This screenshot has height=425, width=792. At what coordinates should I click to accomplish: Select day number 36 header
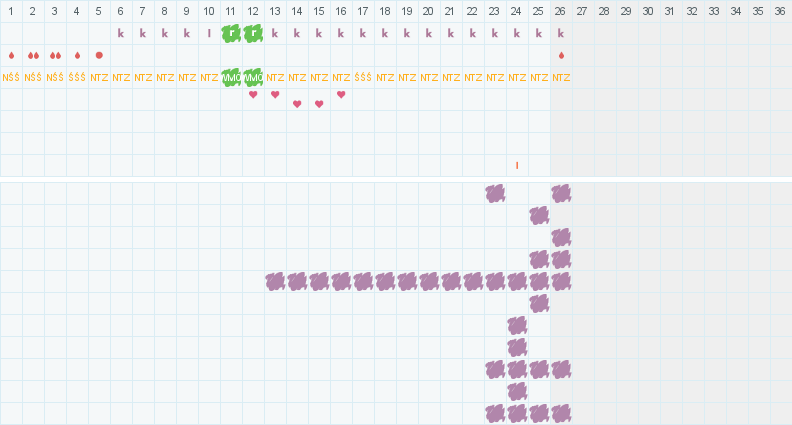click(x=780, y=11)
